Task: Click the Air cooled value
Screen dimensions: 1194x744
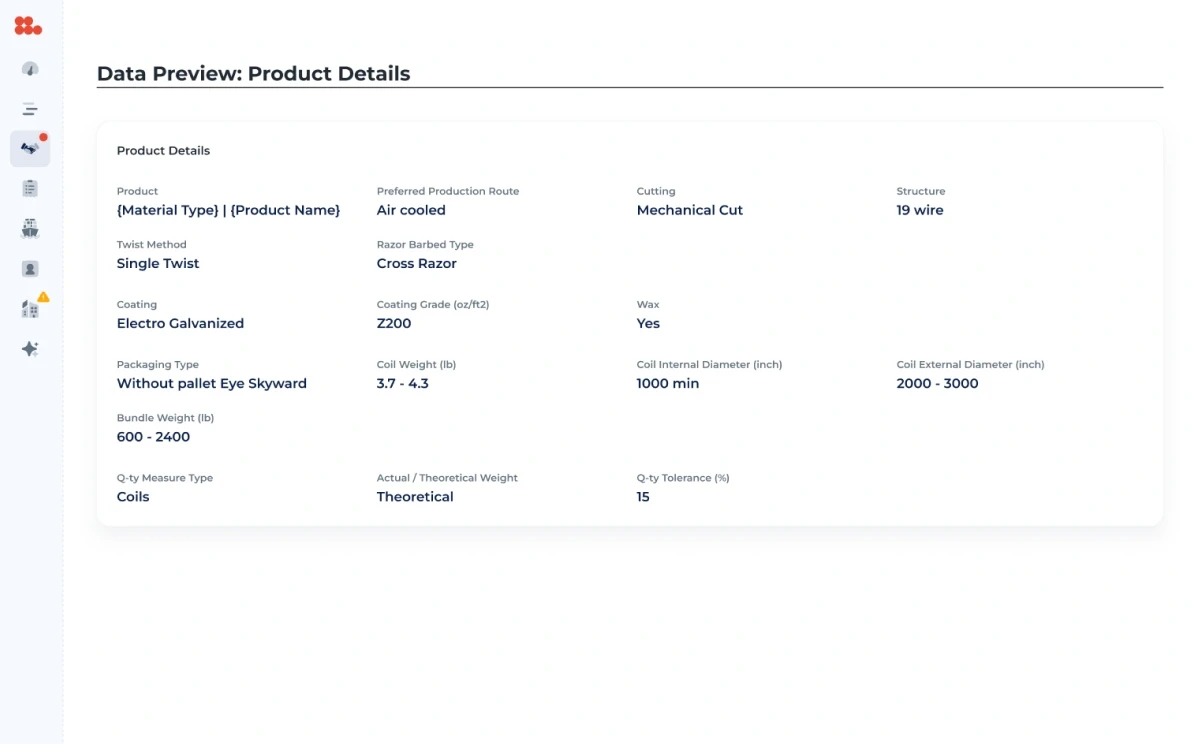Action: pyautogui.click(x=411, y=210)
